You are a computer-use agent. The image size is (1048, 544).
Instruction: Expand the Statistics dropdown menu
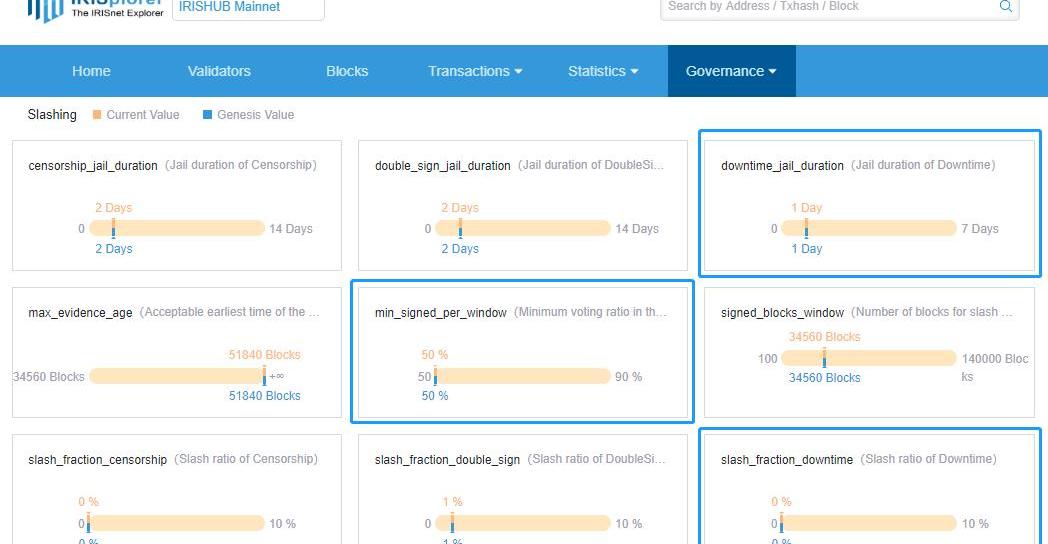point(602,71)
